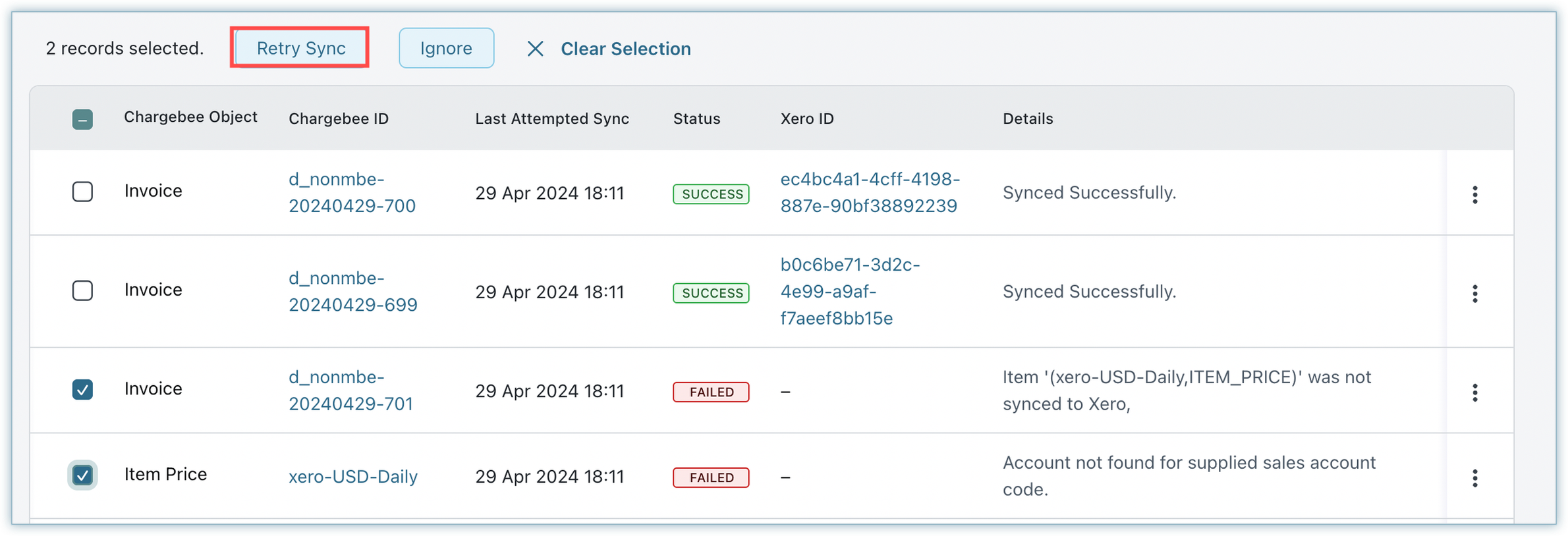Open three-dot menu for failed invoice 20240429-701
1568x536 pixels.
point(1474,392)
